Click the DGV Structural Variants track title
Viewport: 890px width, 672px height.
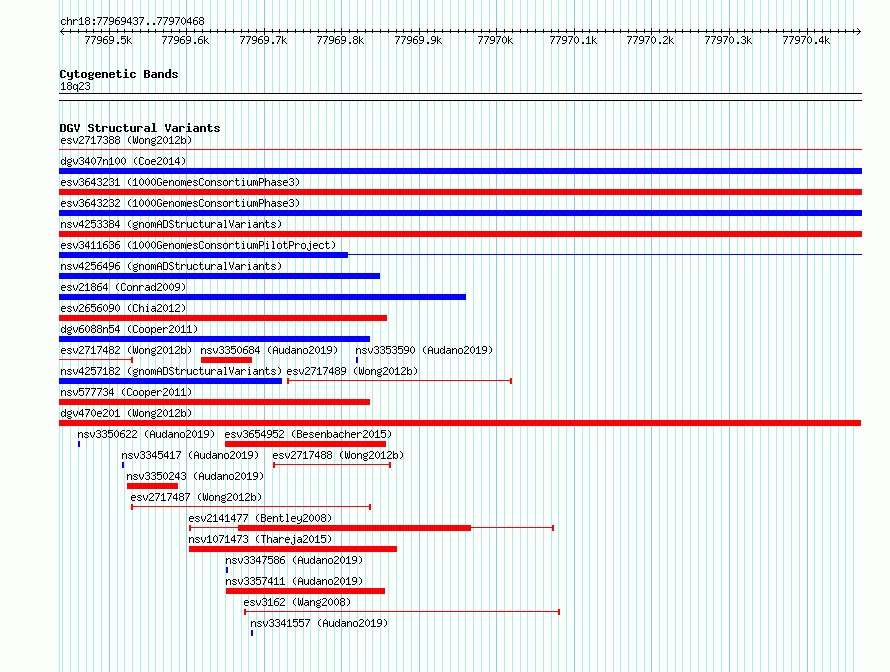[x=140, y=128]
